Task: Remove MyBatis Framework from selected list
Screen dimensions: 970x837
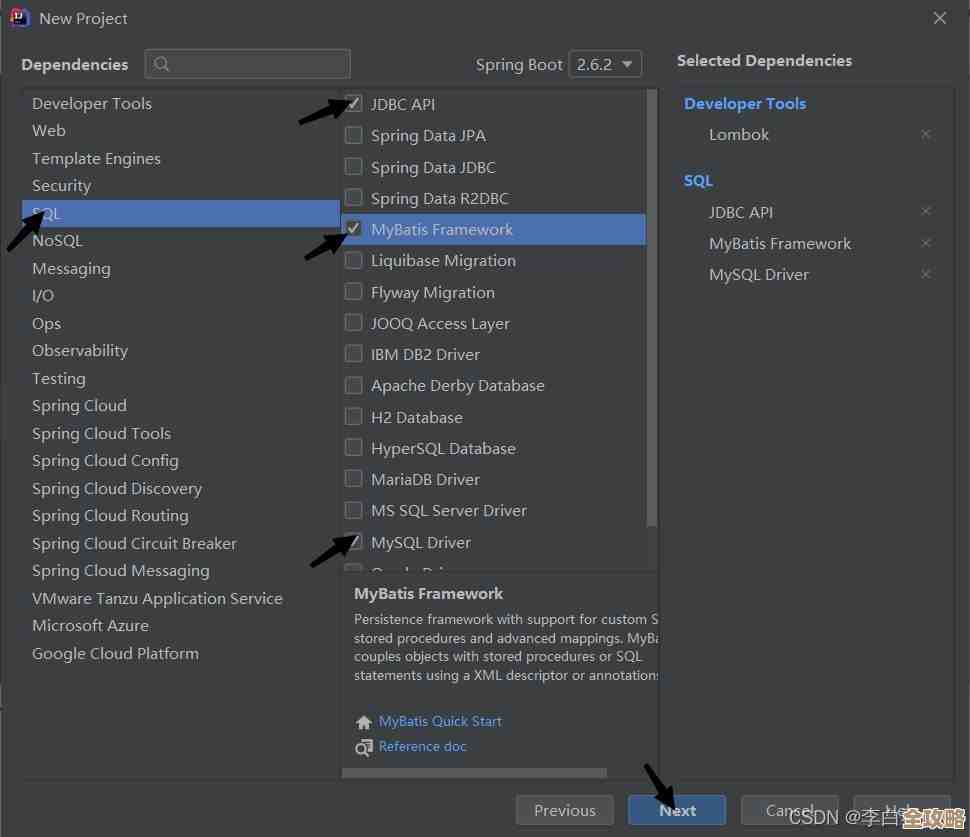Action: 926,243
